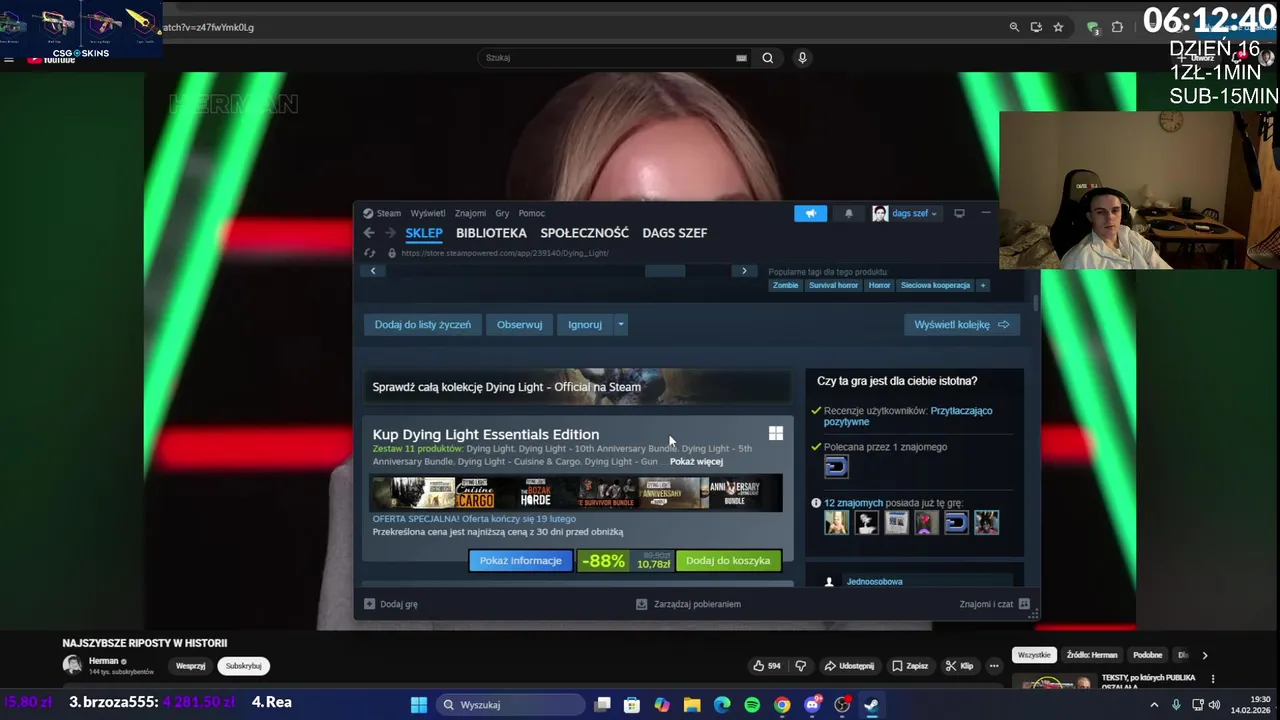
Task: Open the Znajomi menu in Steam
Action: 470,213
